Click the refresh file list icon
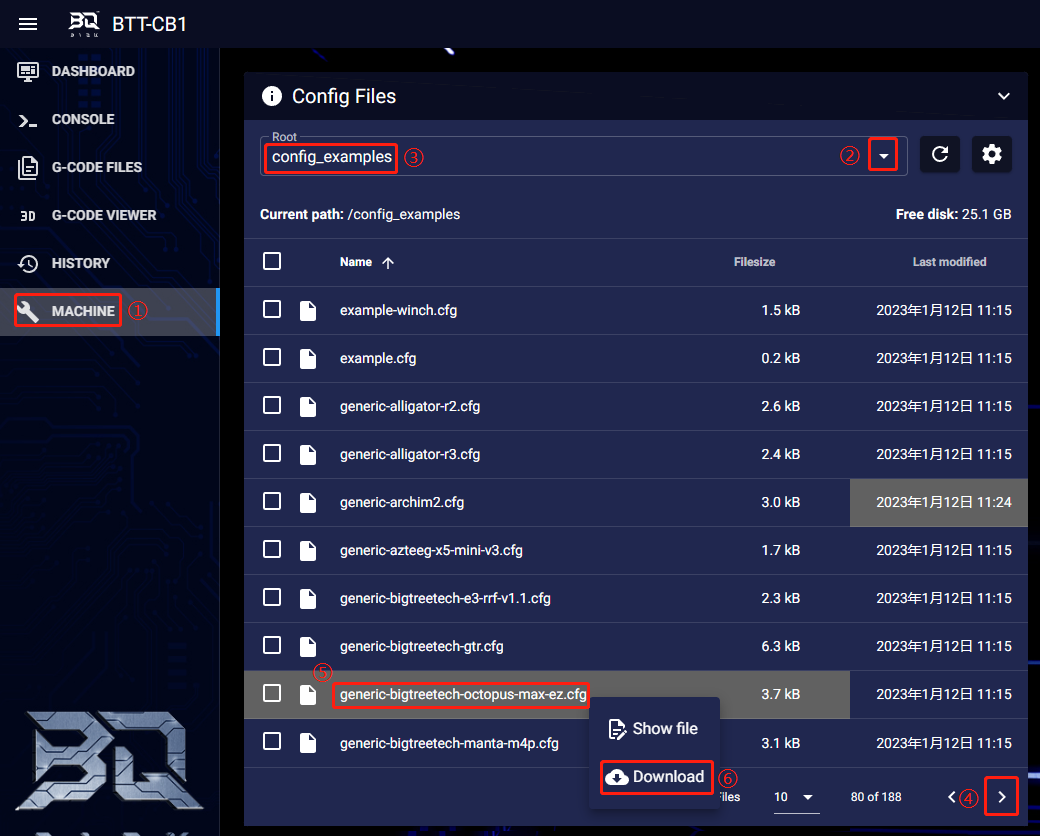Image resolution: width=1040 pixels, height=836 pixels. click(x=940, y=155)
